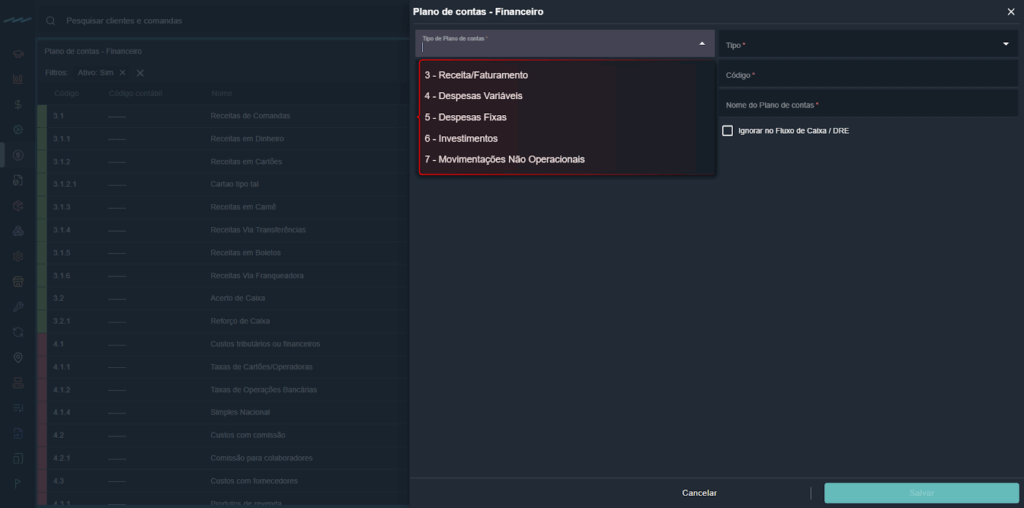The width and height of the screenshot is (1024, 508).
Task: Click the search magnifier icon
Action: (x=50, y=20)
